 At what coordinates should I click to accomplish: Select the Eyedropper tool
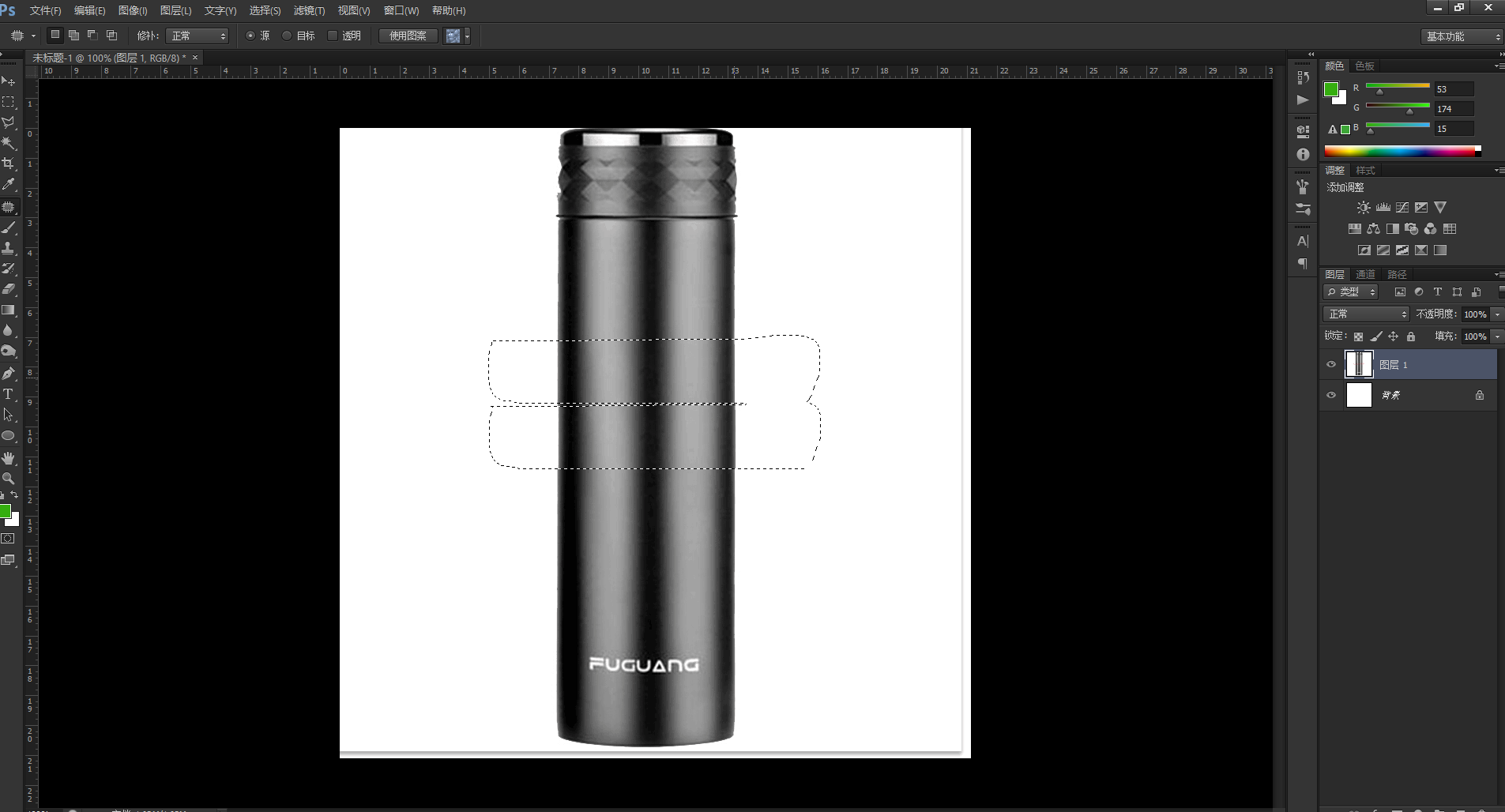[9, 184]
